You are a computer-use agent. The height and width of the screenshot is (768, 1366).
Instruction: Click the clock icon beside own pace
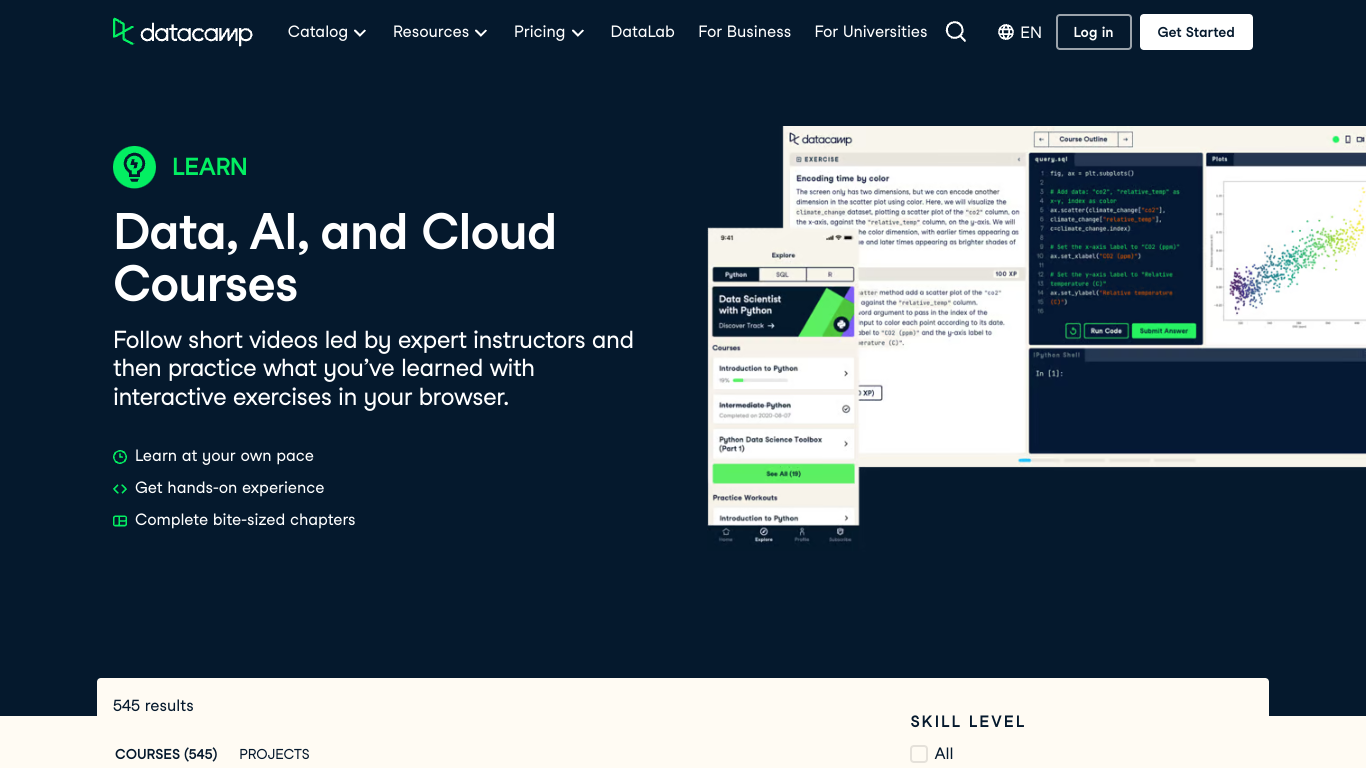(x=120, y=457)
